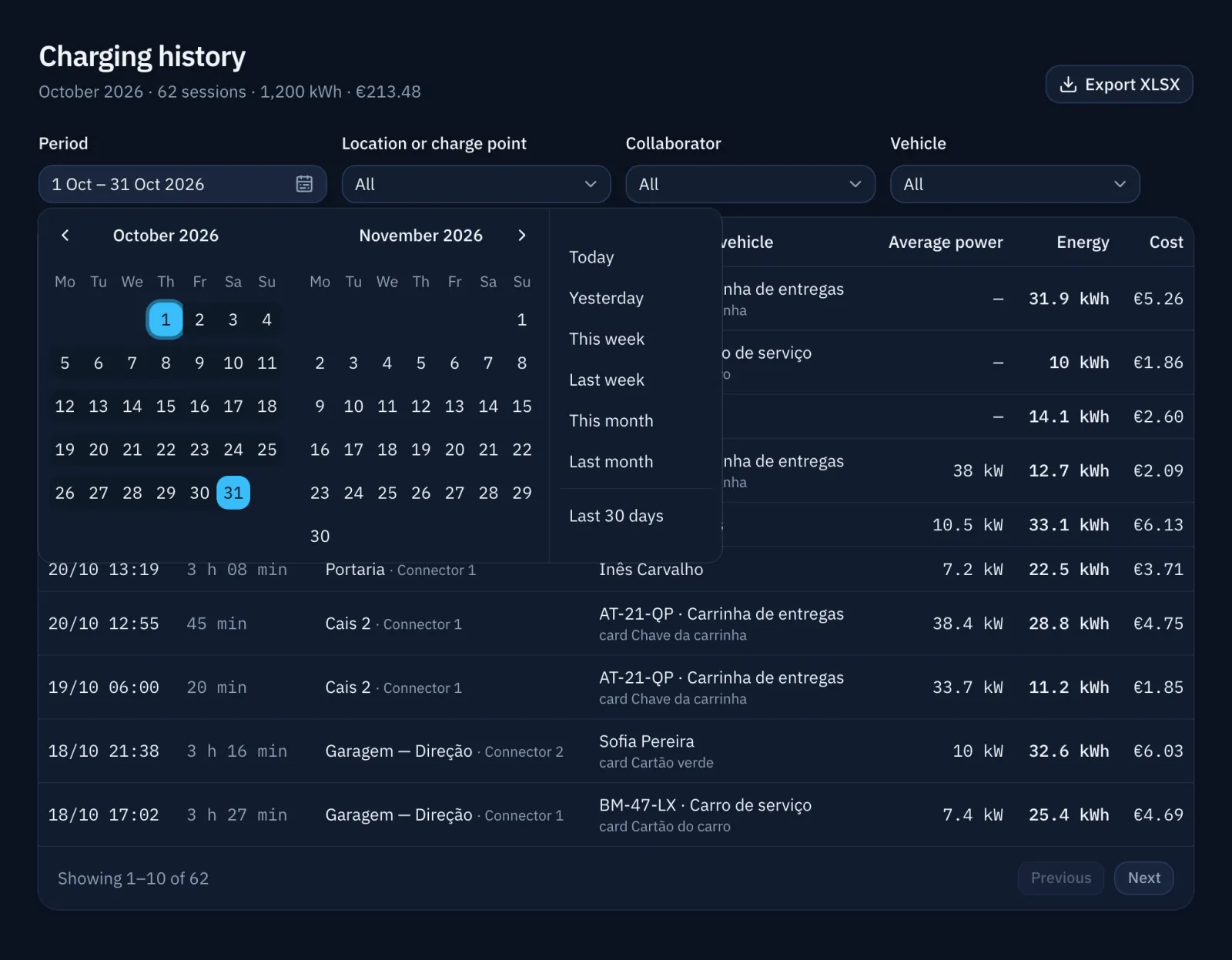Select the Last month preset
Viewport: 1232px width, 960px height.
click(611, 461)
